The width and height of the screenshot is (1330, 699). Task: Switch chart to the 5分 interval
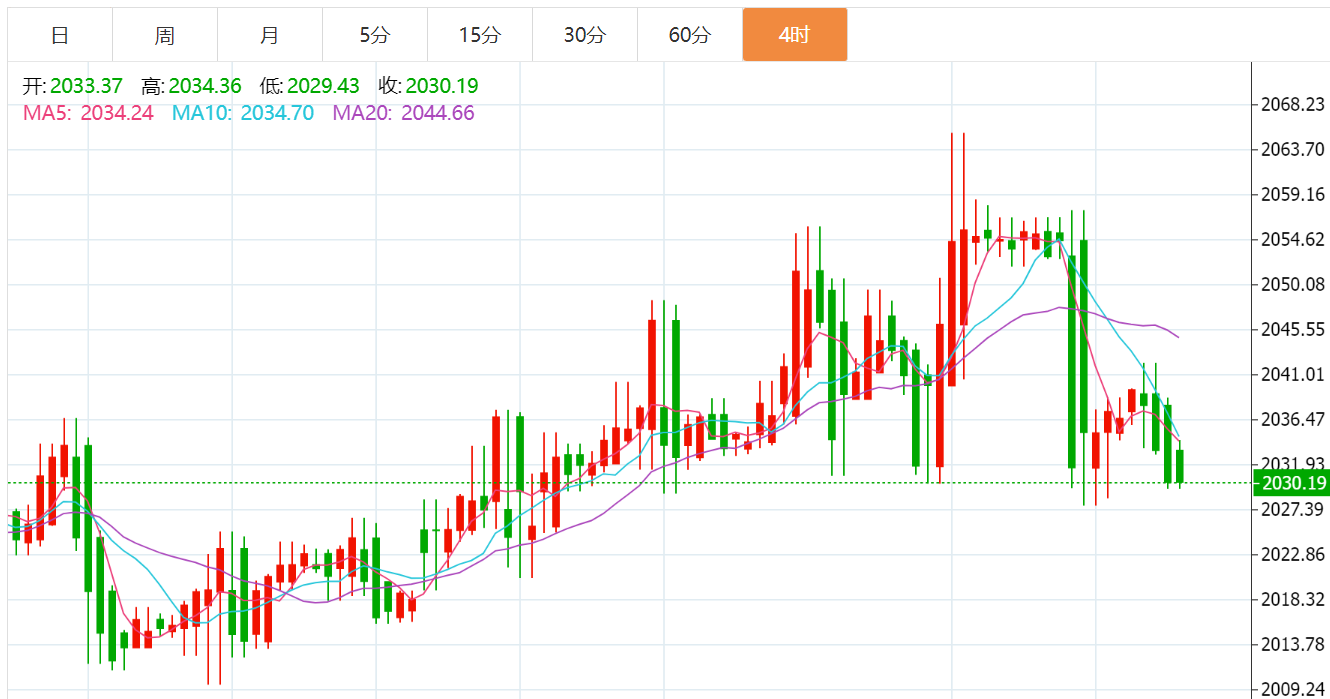375,35
